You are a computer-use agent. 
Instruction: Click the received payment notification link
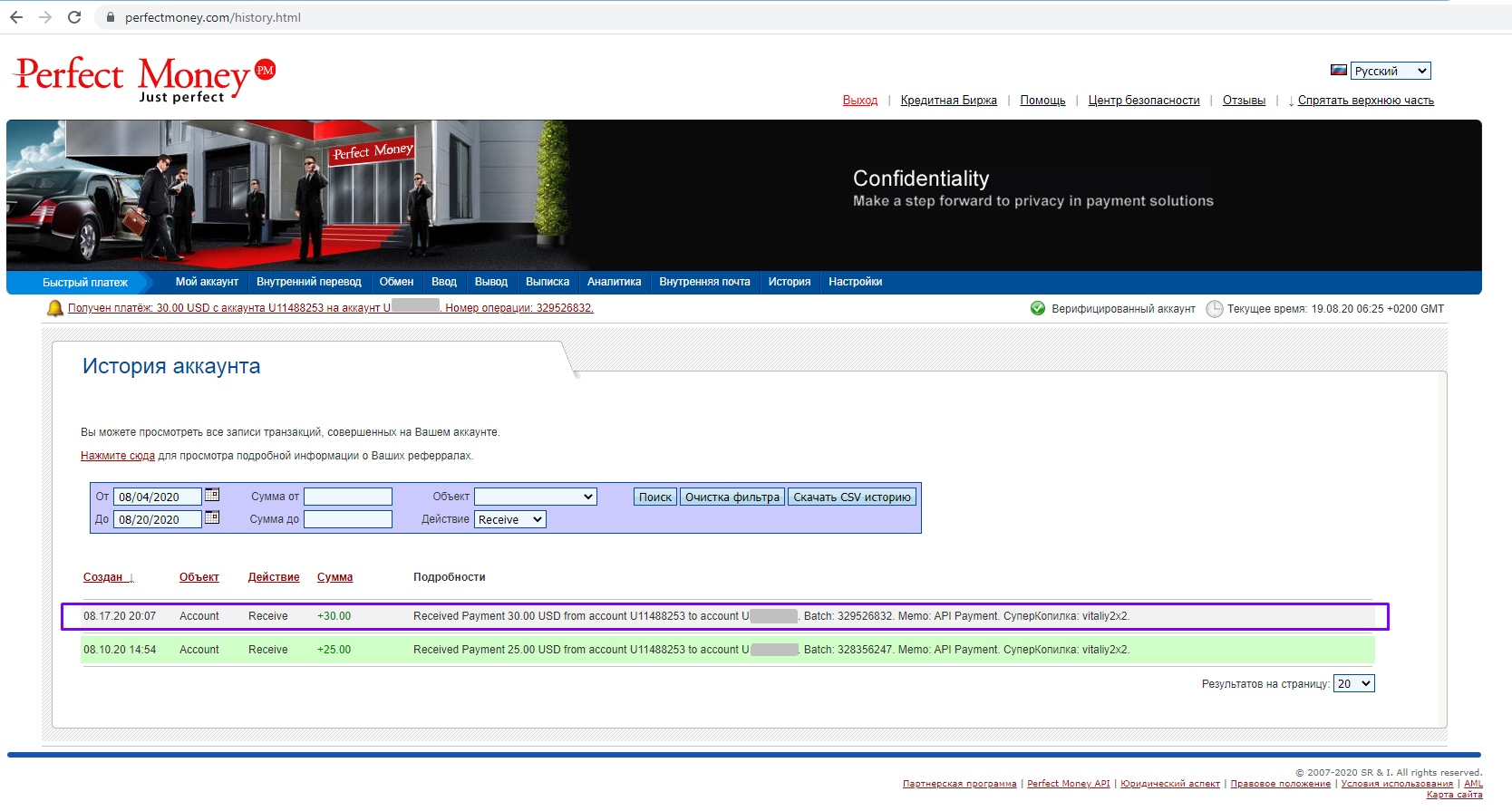coord(331,308)
